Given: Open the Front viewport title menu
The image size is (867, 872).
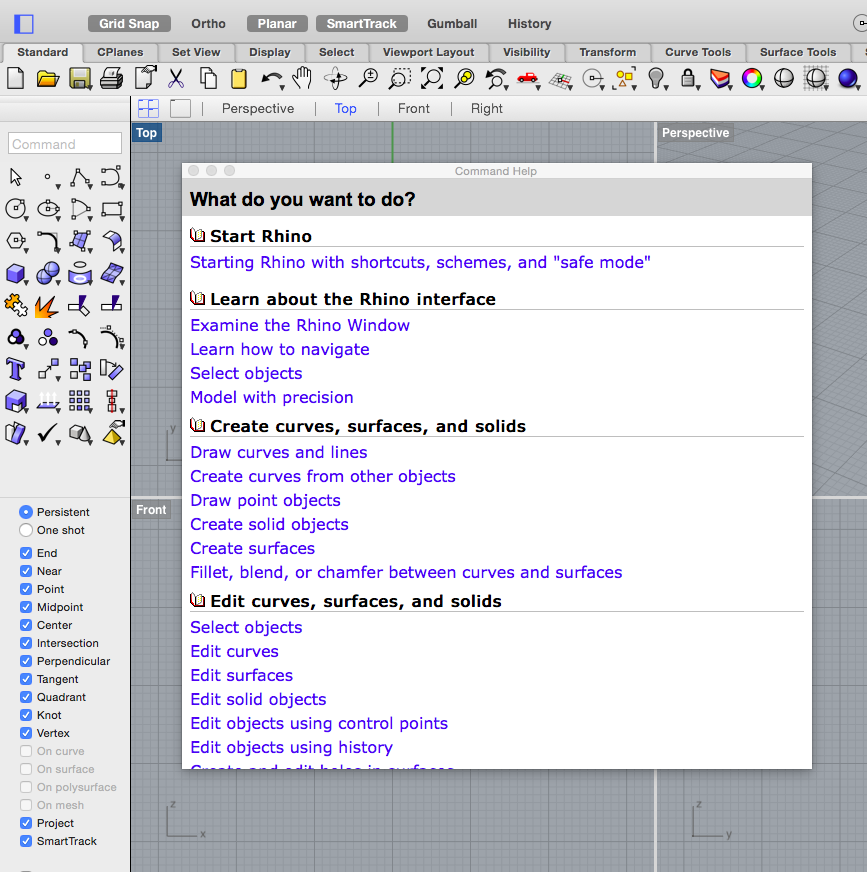Looking at the screenshot, I should 151,510.
